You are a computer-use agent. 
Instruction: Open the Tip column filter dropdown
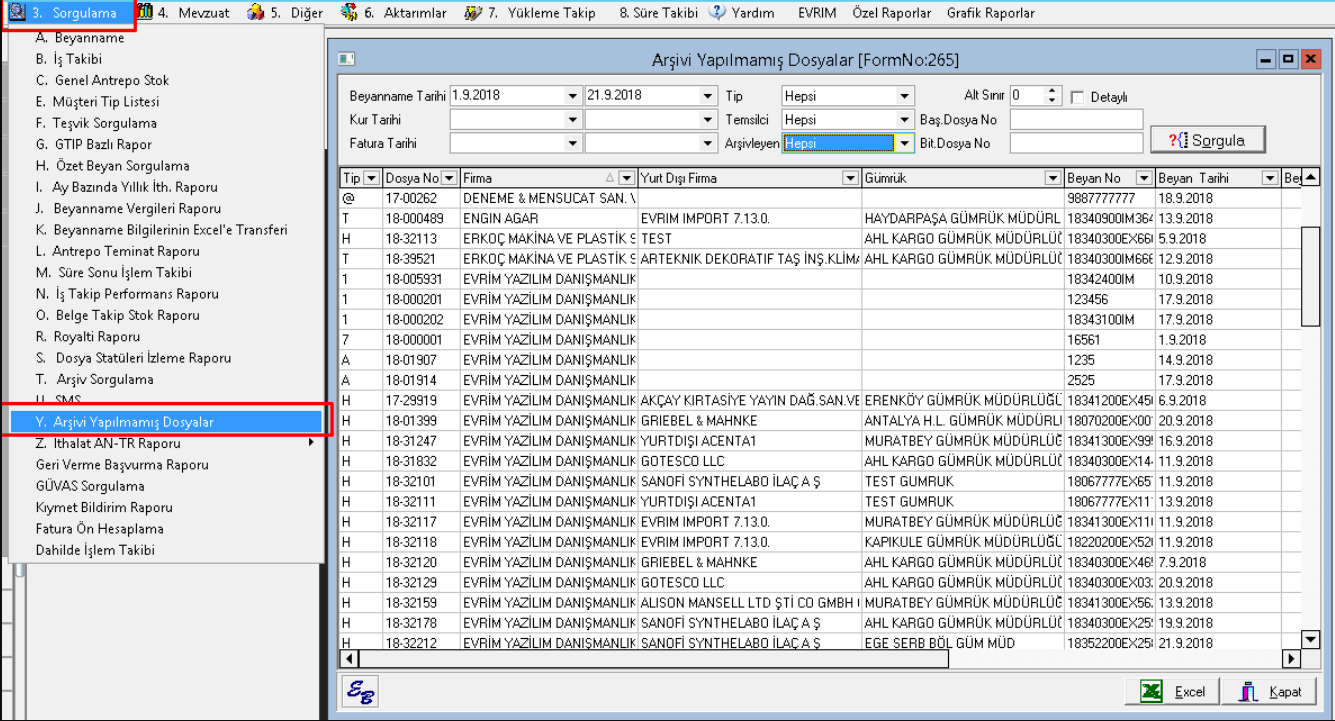pos(372,178)
